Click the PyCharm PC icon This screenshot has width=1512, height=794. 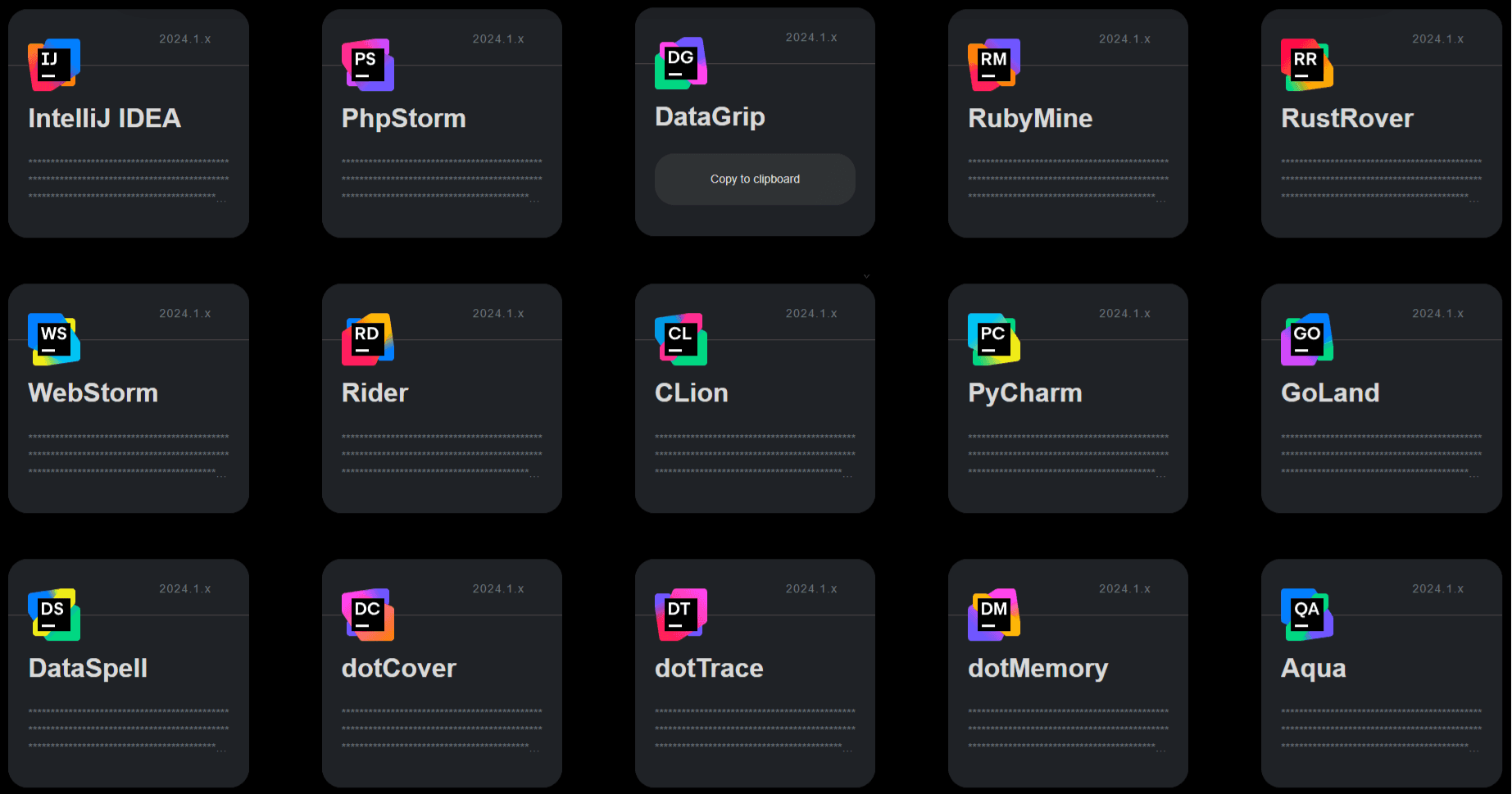coord(993,339)
